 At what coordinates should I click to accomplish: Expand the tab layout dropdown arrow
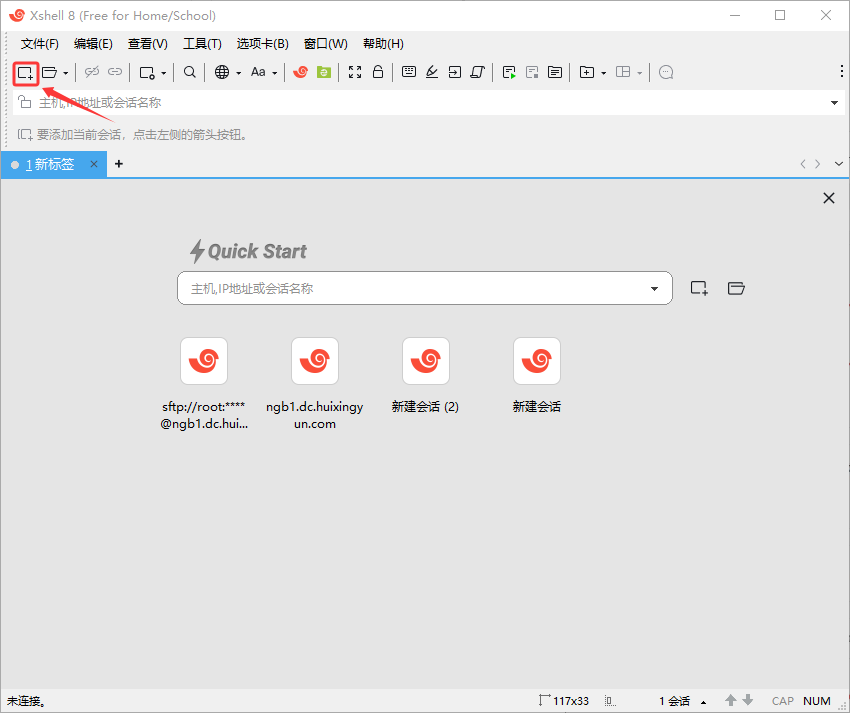(x=640, y=73)
